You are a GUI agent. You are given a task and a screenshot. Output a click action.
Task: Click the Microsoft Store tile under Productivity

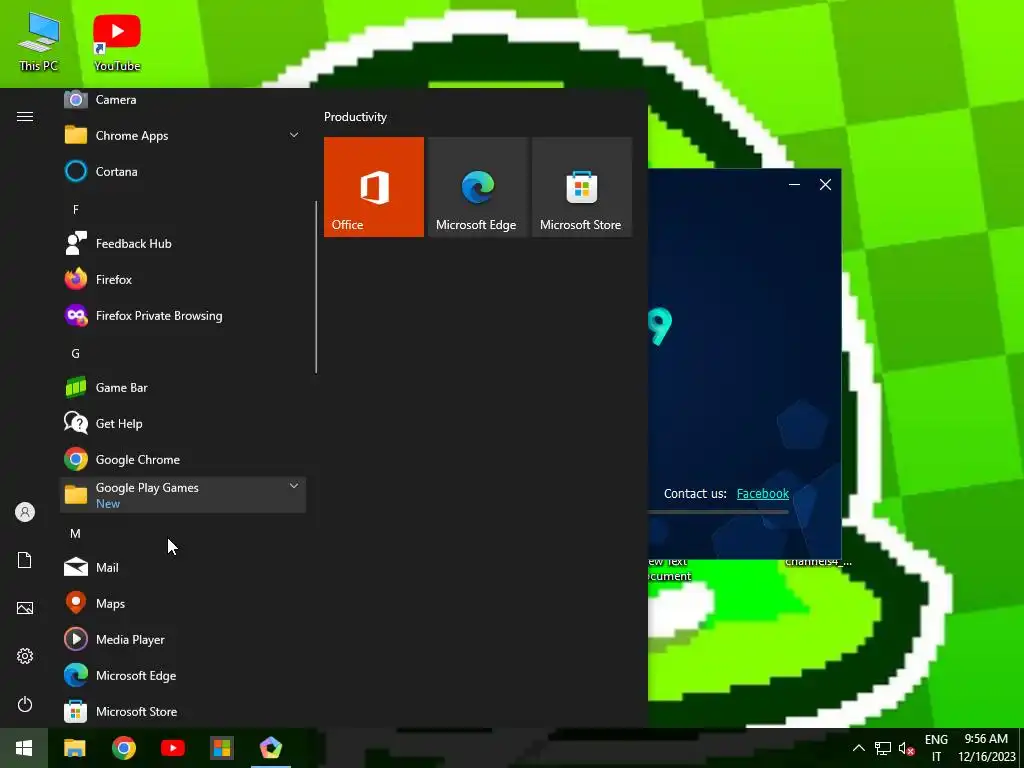(582, 187)
